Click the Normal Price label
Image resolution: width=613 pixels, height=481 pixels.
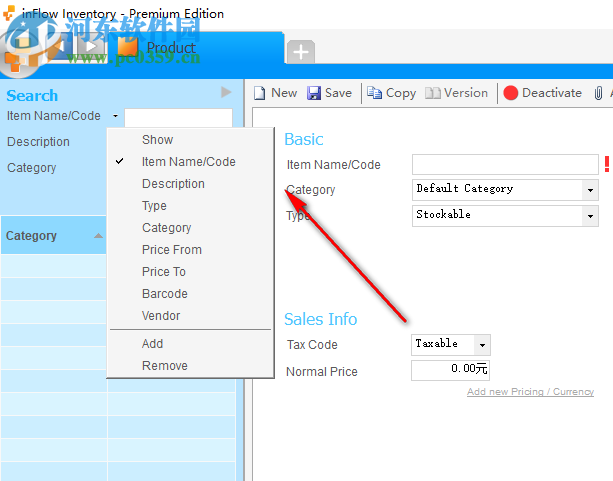322,372
